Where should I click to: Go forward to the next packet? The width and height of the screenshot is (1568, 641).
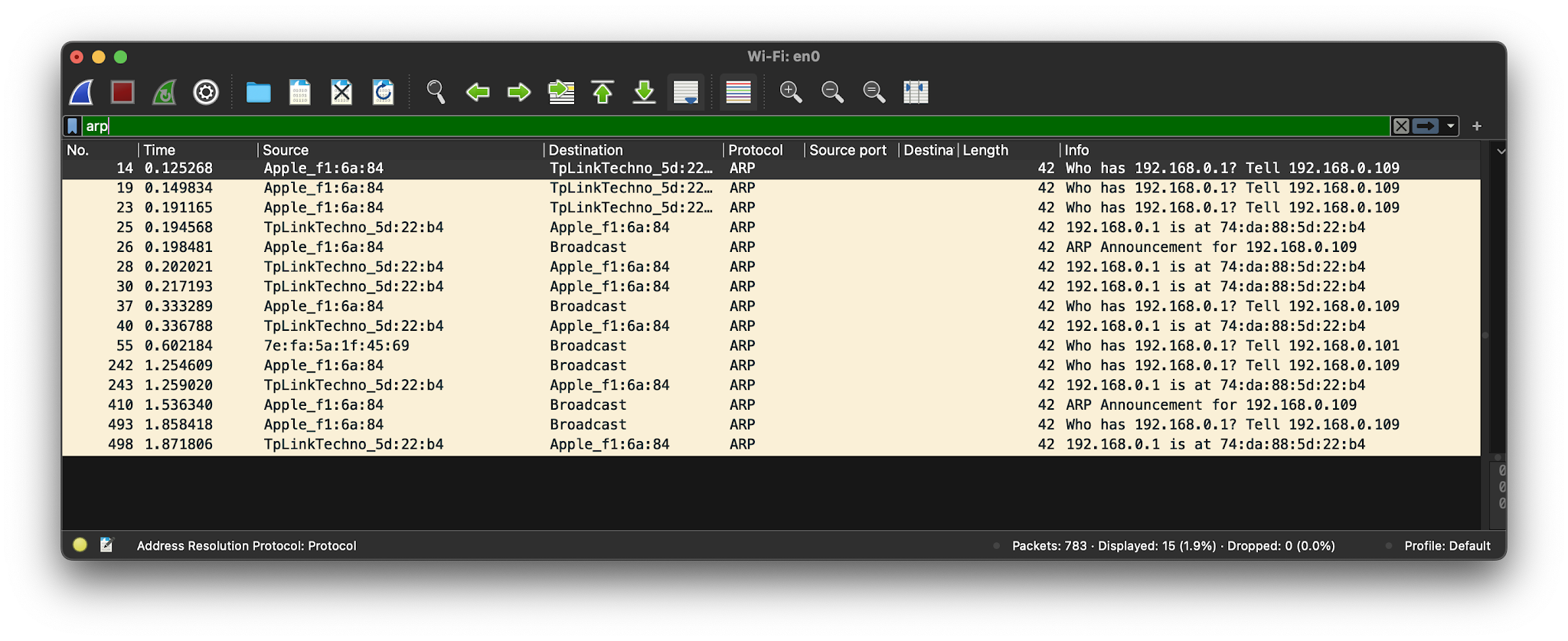(x=519, y=93)
